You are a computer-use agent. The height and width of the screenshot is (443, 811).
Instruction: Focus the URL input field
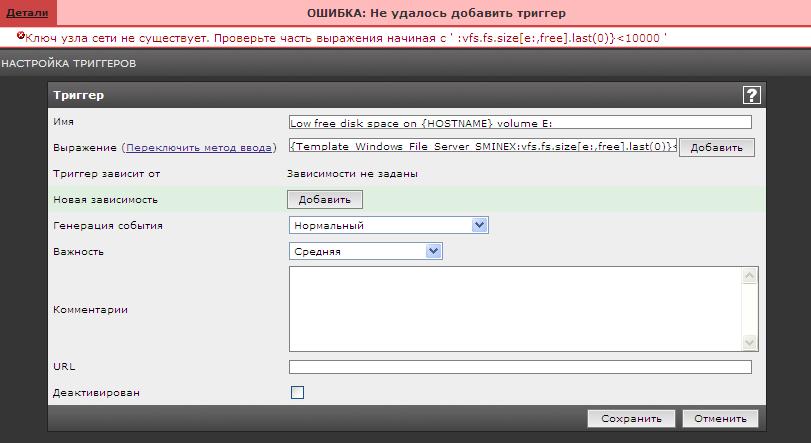click(520, 367)
